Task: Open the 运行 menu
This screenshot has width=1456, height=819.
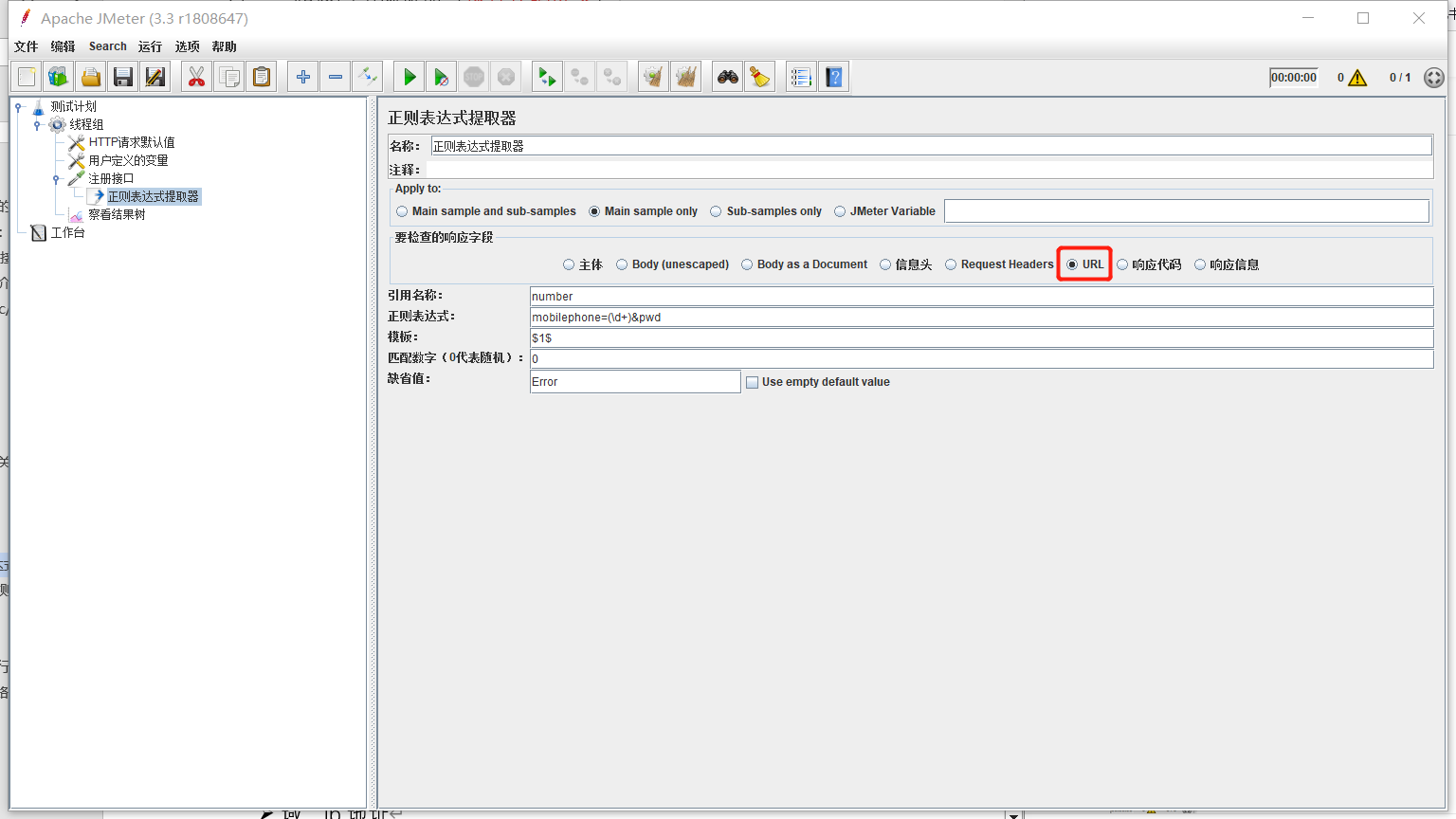Action: click(150, 46)
